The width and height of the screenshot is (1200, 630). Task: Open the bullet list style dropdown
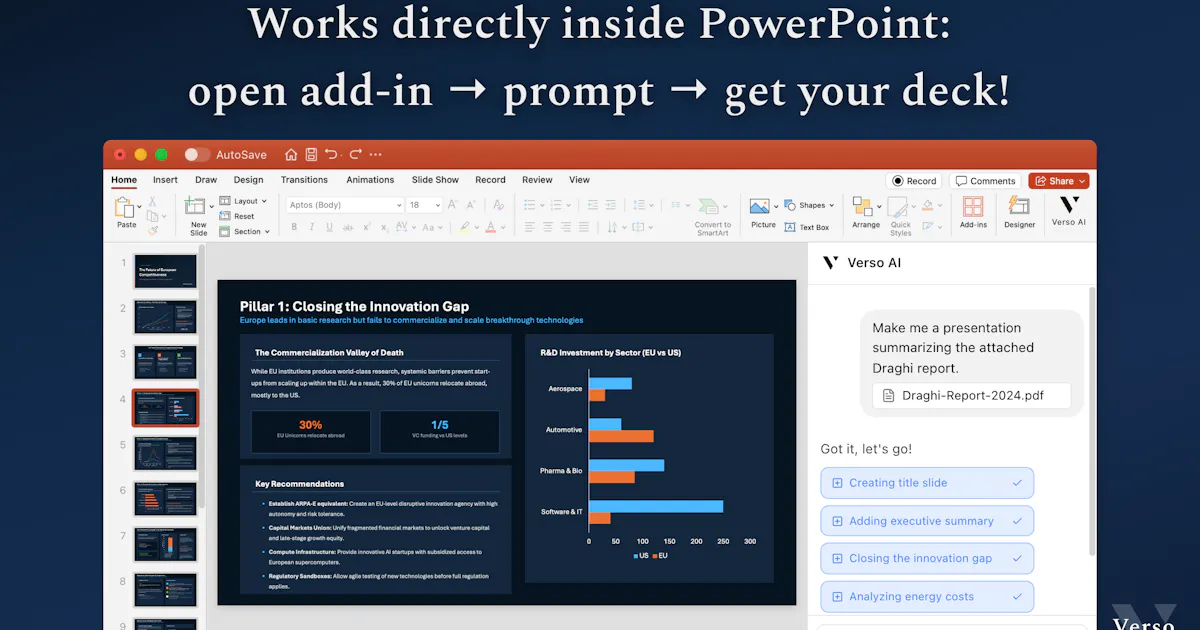pos(543,205)
